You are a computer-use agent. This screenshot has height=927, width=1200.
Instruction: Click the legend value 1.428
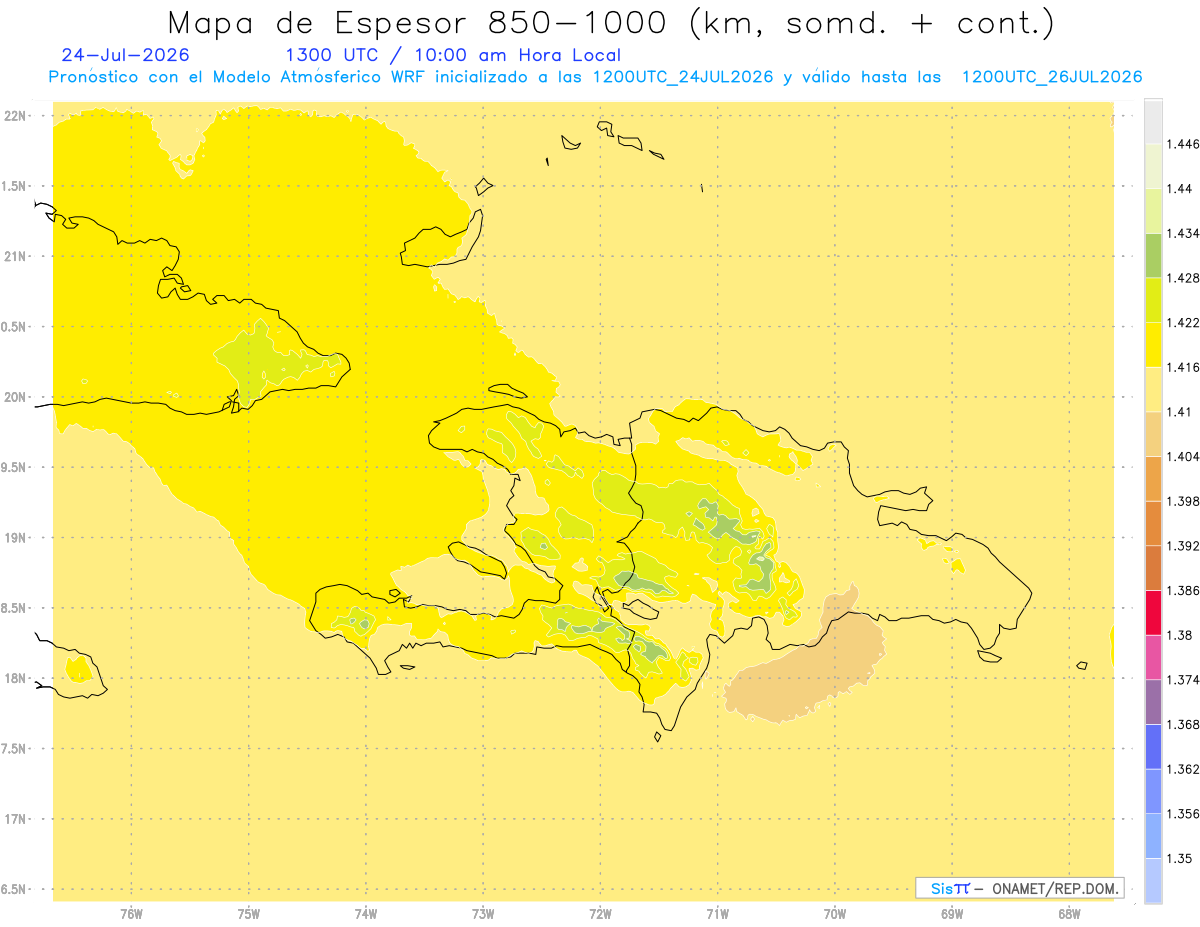tap(1185, 278)
